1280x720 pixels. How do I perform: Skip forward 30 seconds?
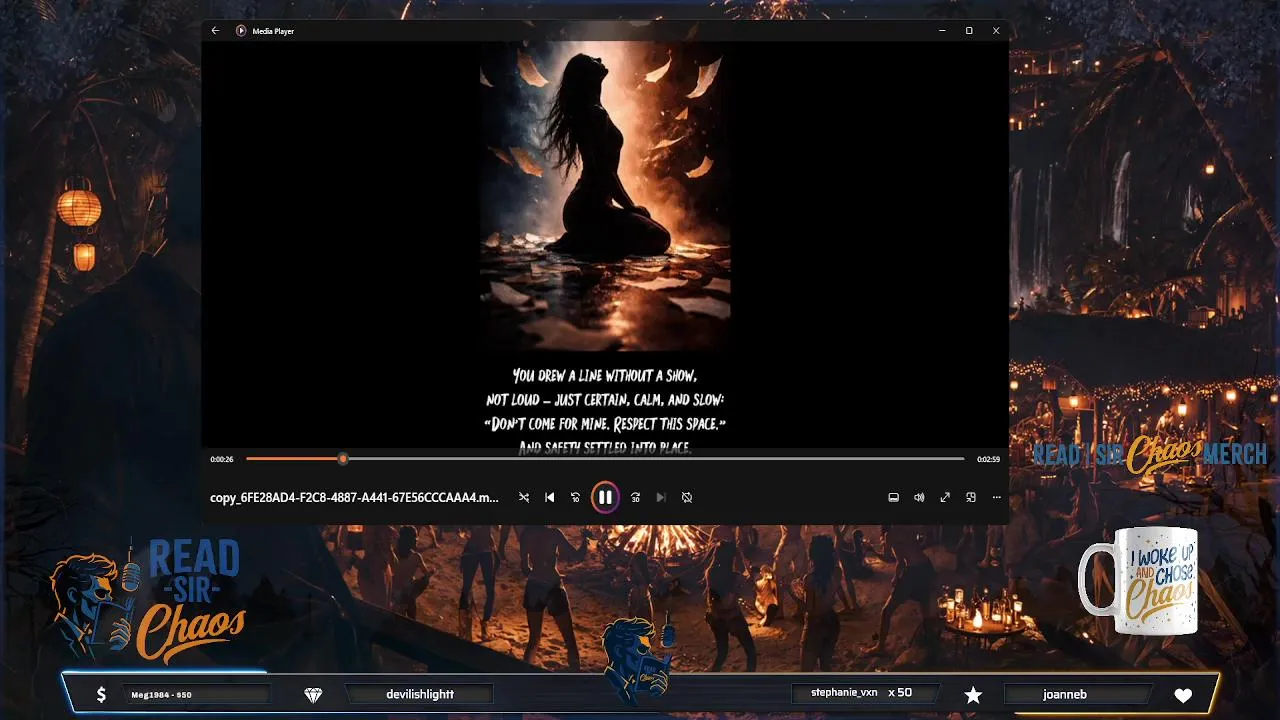[x=635, y=497]
